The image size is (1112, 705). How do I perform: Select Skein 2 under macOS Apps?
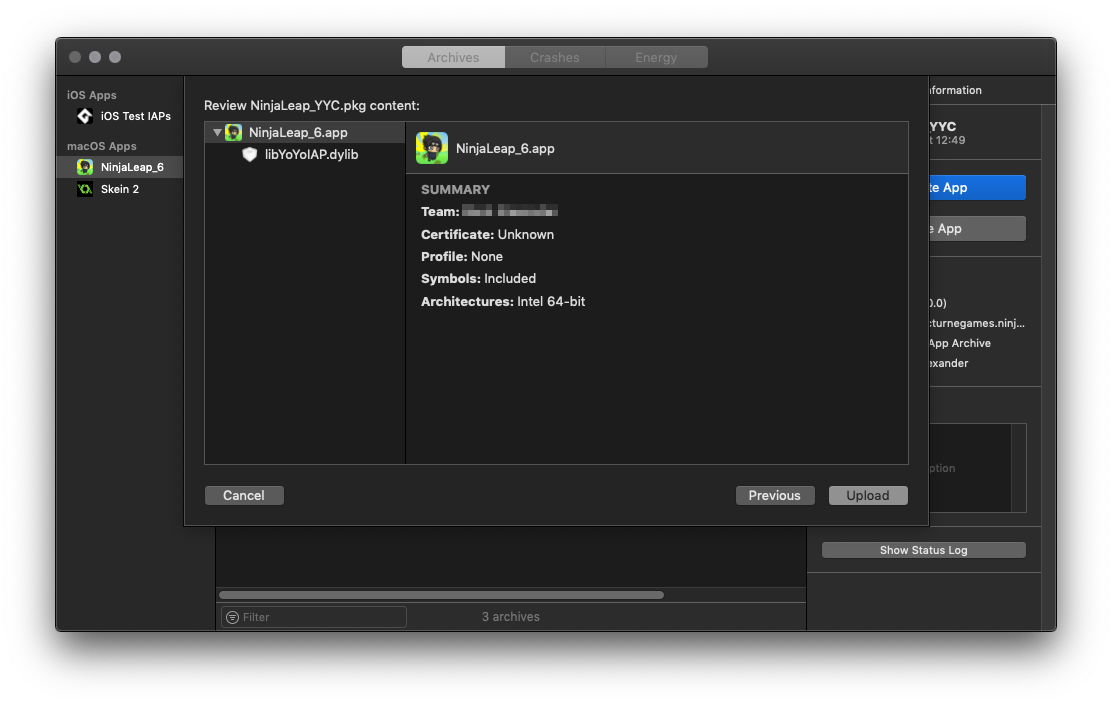(x=120, y=189)
